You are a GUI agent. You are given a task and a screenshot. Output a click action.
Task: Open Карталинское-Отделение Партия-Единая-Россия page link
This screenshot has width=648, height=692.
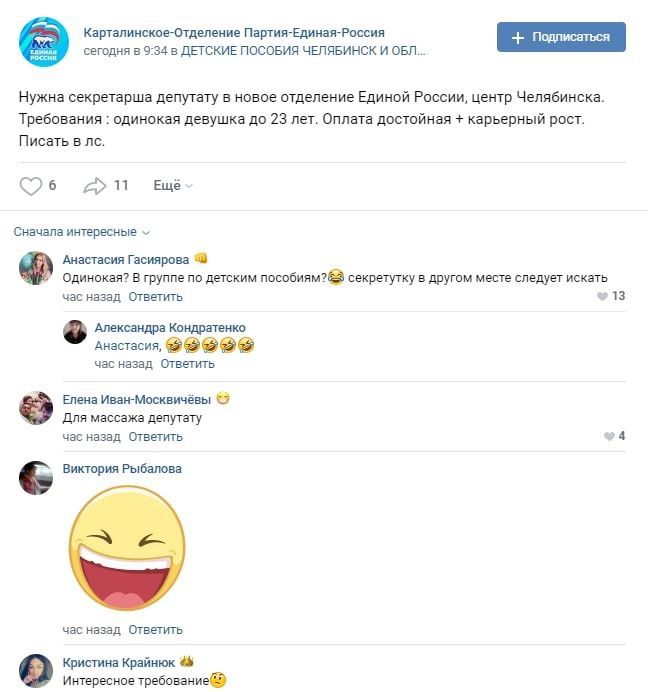pyautogui.click(x=234, y=33)
